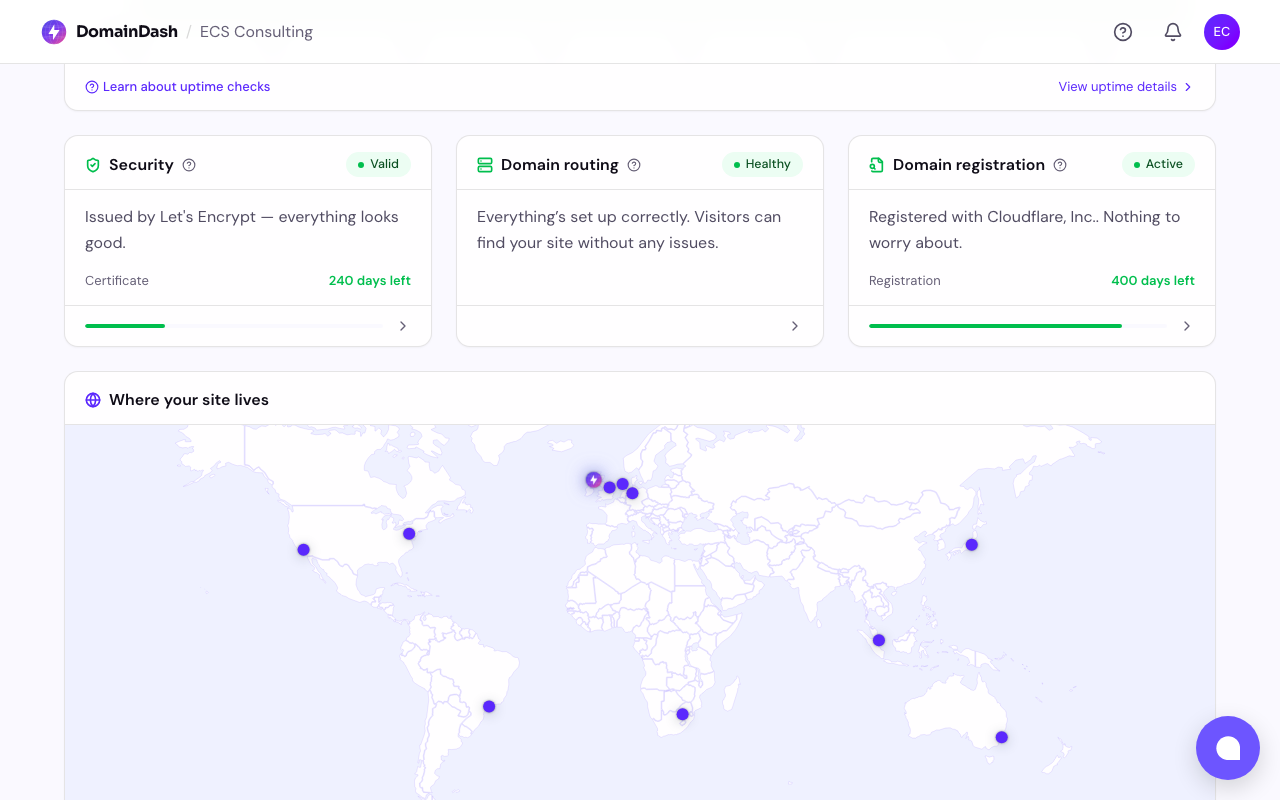Image resolution: width=1280 pixels, height=800 pixels.
Task: Click the Domain routing stack icon
Action: coord(484,164)
